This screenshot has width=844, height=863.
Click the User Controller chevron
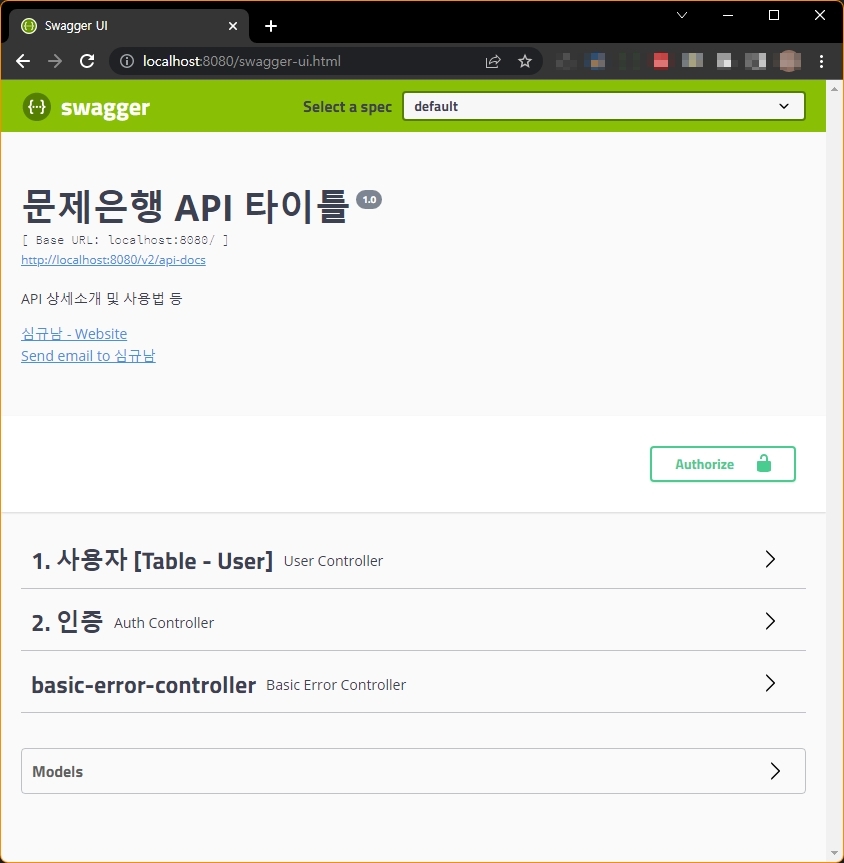770,559
